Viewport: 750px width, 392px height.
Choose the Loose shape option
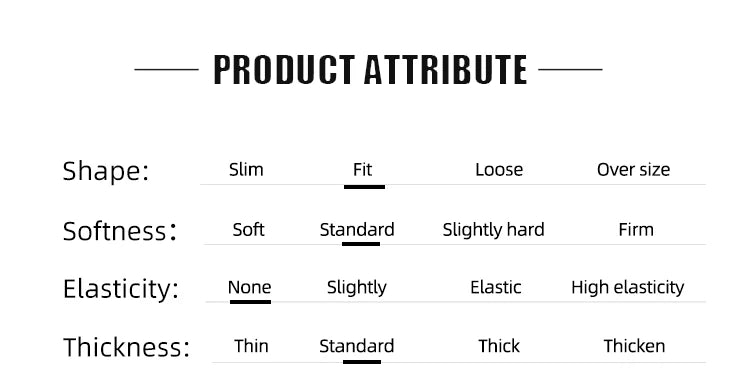click(x=499, y=170)
